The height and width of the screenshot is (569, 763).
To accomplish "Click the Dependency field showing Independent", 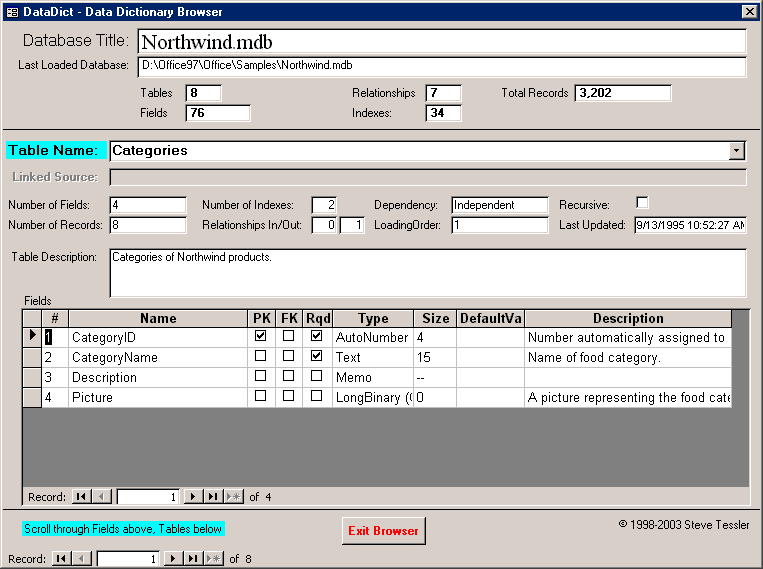I will [500, 205].
